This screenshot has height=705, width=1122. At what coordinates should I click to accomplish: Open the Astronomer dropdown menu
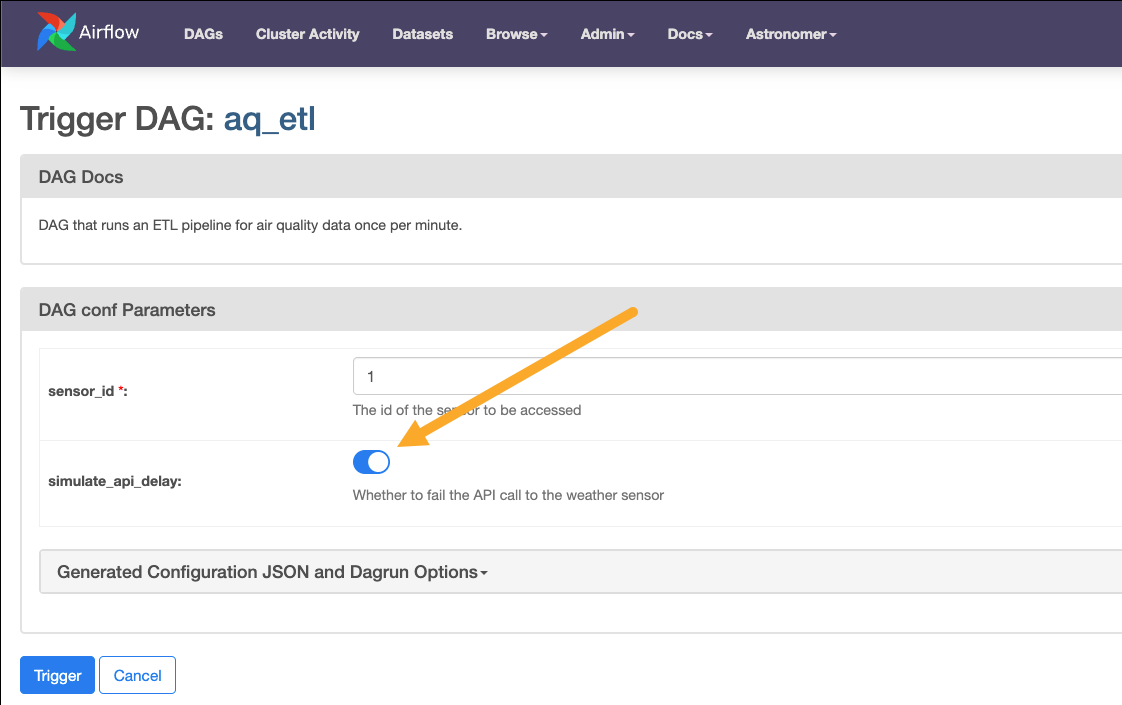click(790, 34)
